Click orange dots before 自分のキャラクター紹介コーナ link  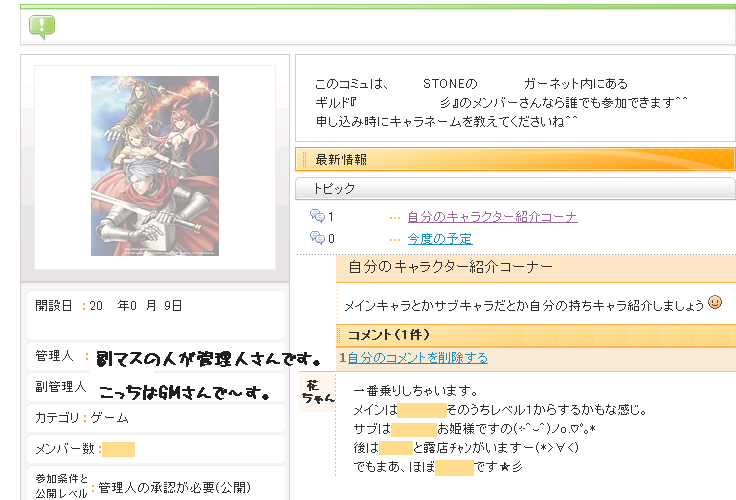tap(395, 217)
